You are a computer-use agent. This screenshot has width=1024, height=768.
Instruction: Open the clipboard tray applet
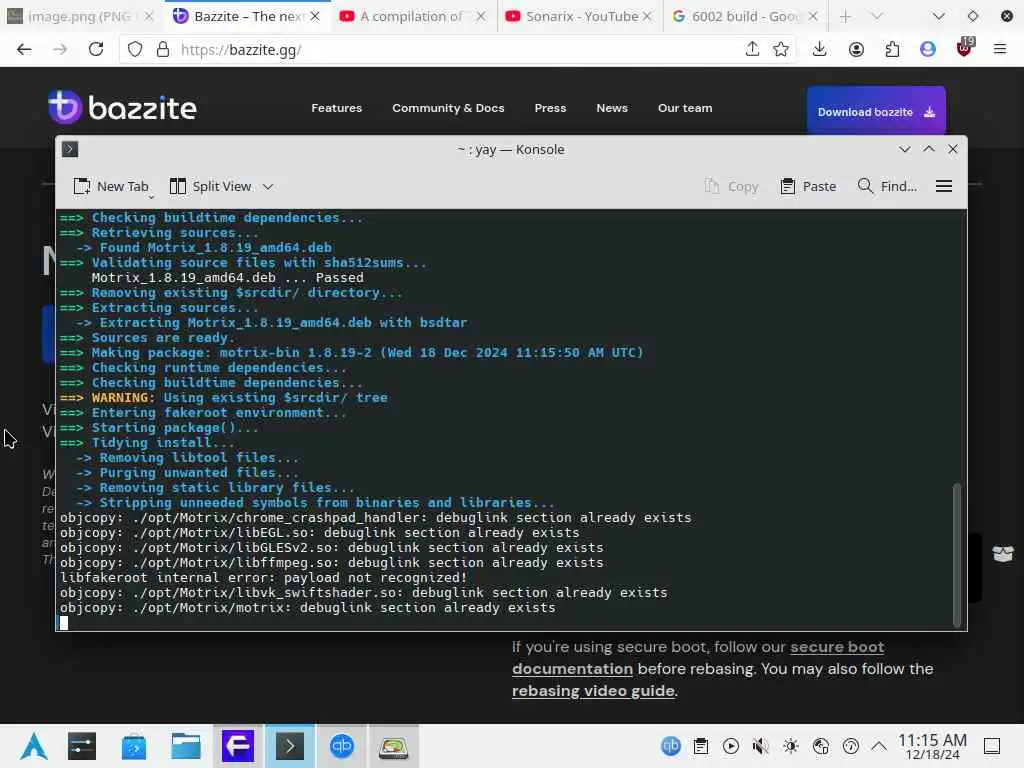701,746
